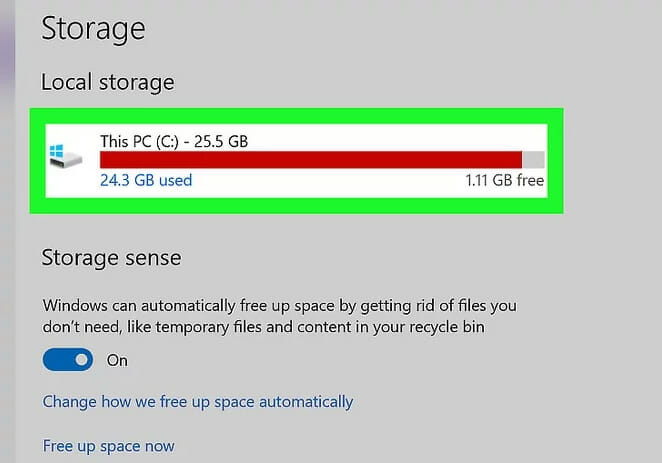662x463 pixels.
Task: Click the blue Windows logo on the drive icon
Action: 57,151
